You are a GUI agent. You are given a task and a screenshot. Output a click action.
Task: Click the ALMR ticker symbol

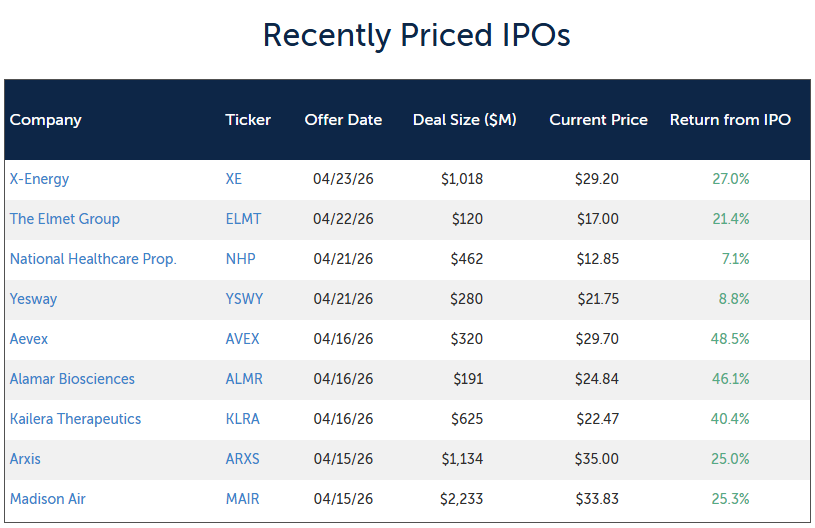[x=243, y=379]
